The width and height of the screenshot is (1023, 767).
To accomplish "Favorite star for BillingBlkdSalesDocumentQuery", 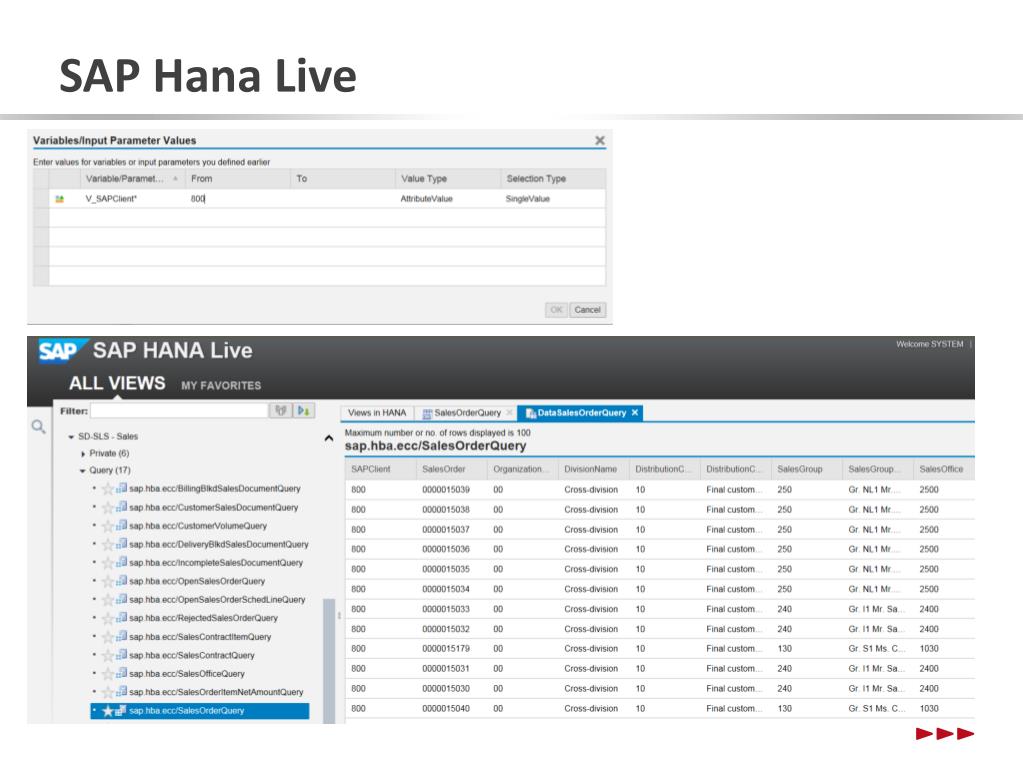I will pos(108,489).
